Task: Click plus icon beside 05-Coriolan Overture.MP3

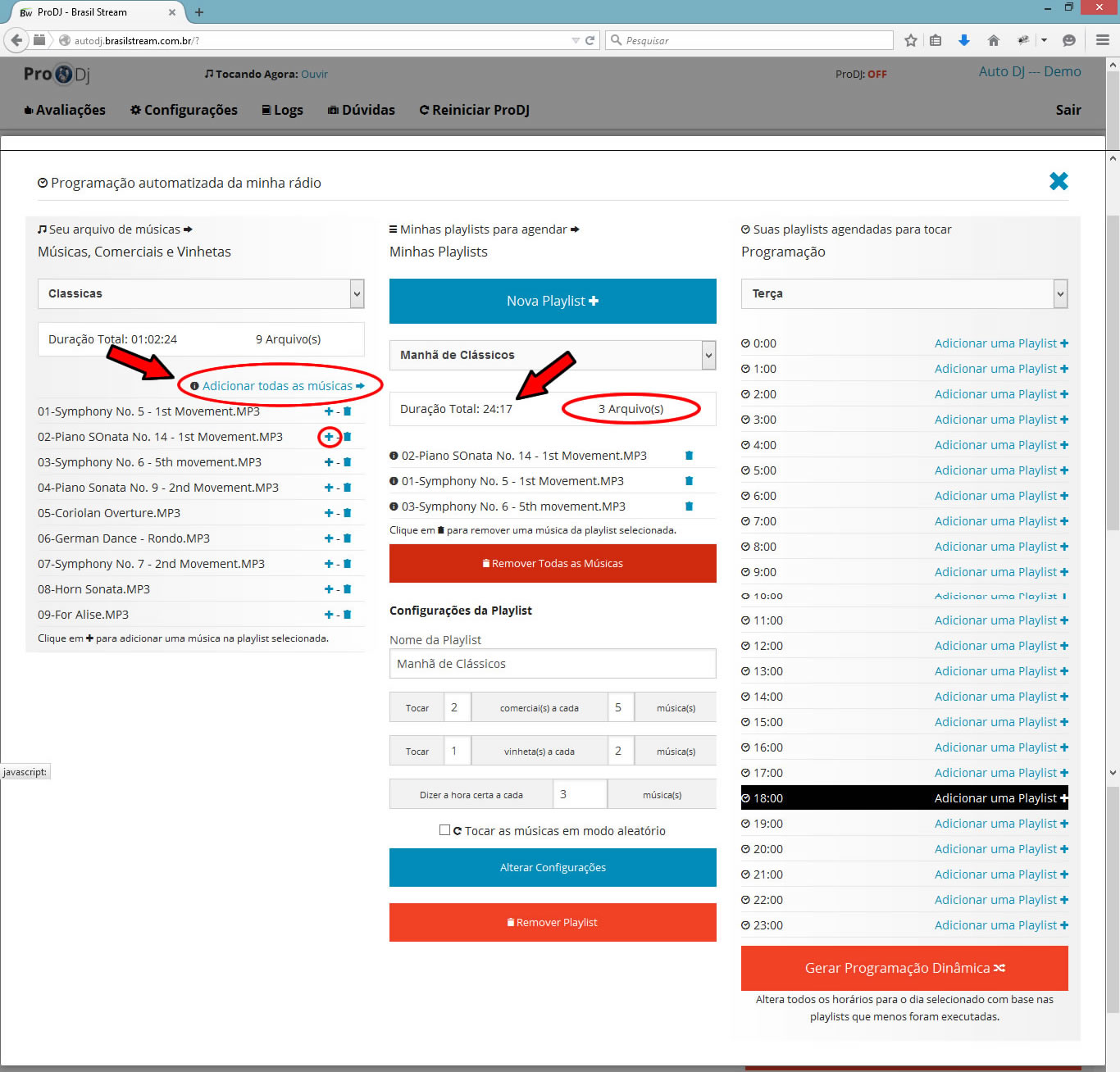Action: 329,513
